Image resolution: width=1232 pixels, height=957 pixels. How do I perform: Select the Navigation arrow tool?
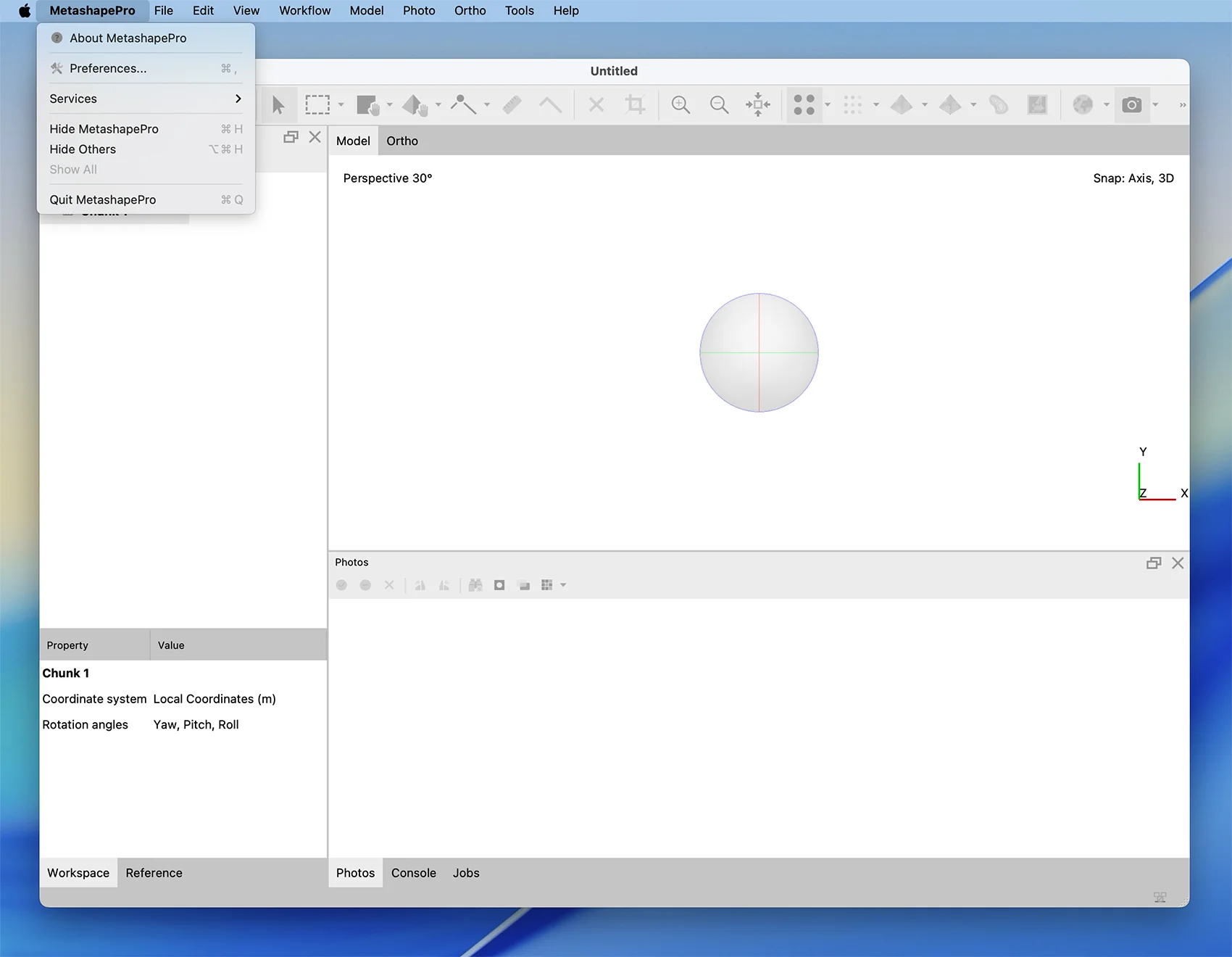click(278, 105)
